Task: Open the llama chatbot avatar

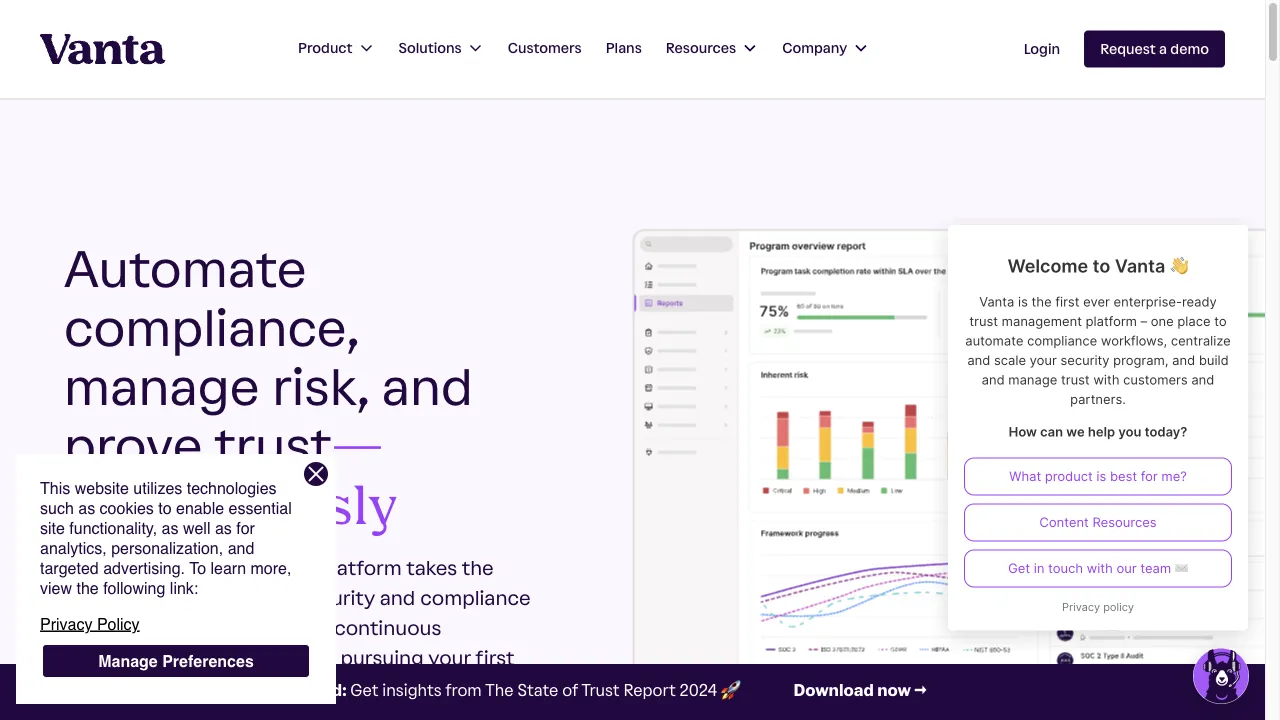Action: pyautogui.click(x=1221, y=676)
